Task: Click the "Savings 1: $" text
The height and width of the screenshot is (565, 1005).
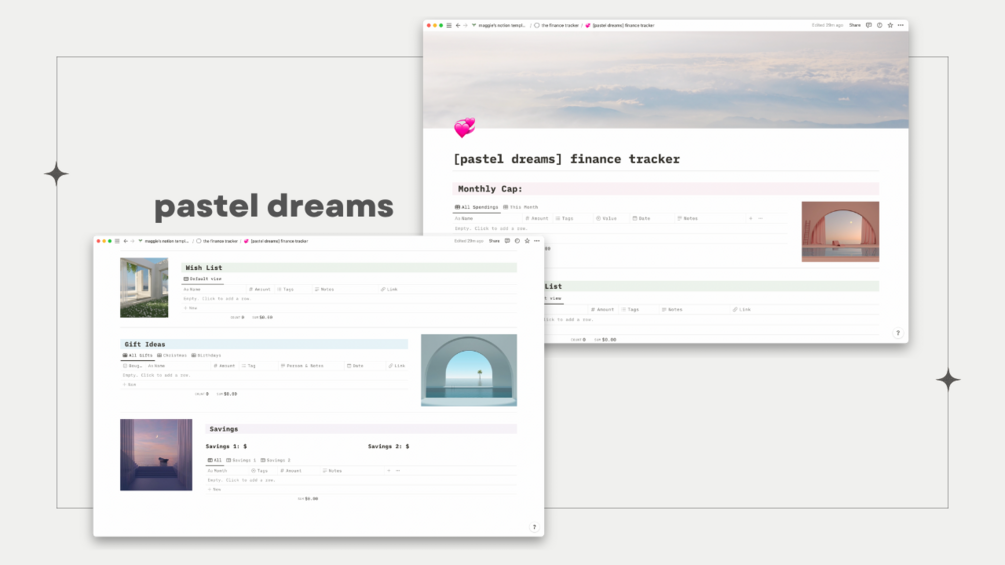Action: click(x=226, y=446)
